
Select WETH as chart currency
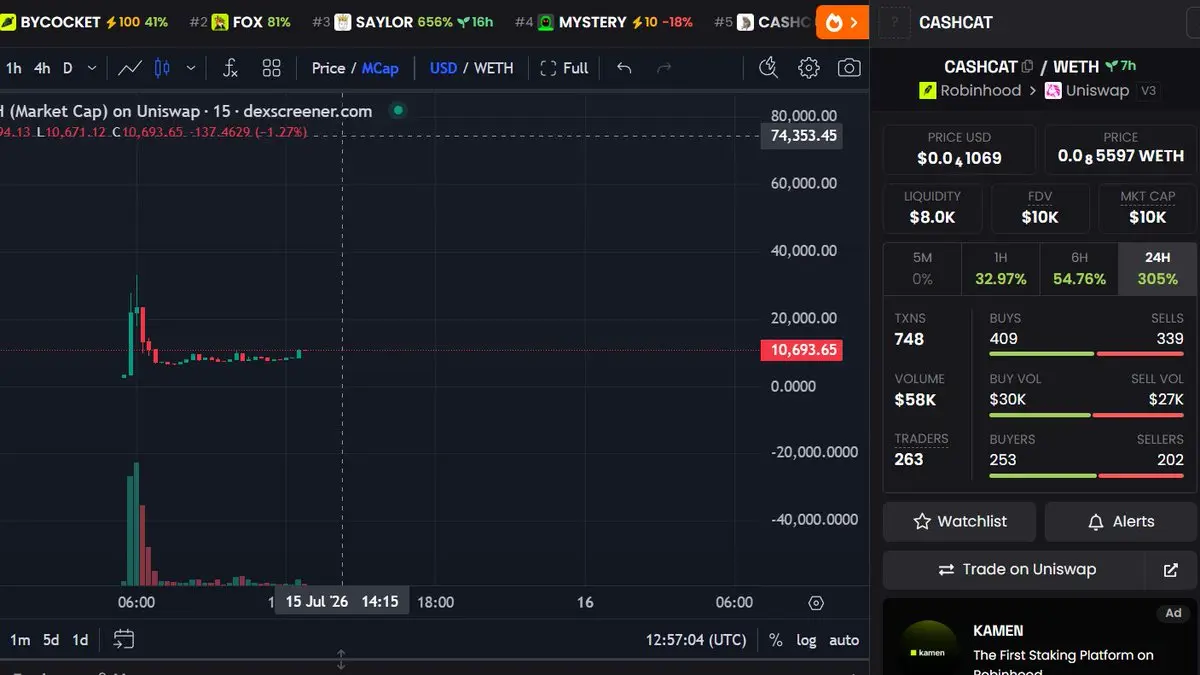point(494,68)
